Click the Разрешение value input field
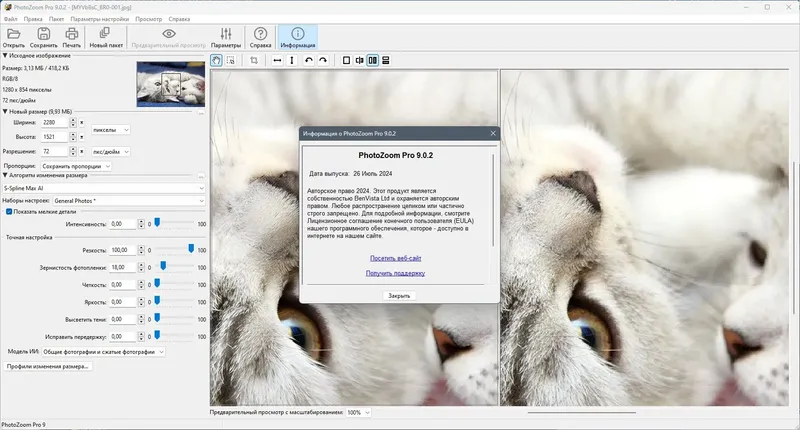Image resolution: width=800 pixels, height=430 pixels. point(55,151)
